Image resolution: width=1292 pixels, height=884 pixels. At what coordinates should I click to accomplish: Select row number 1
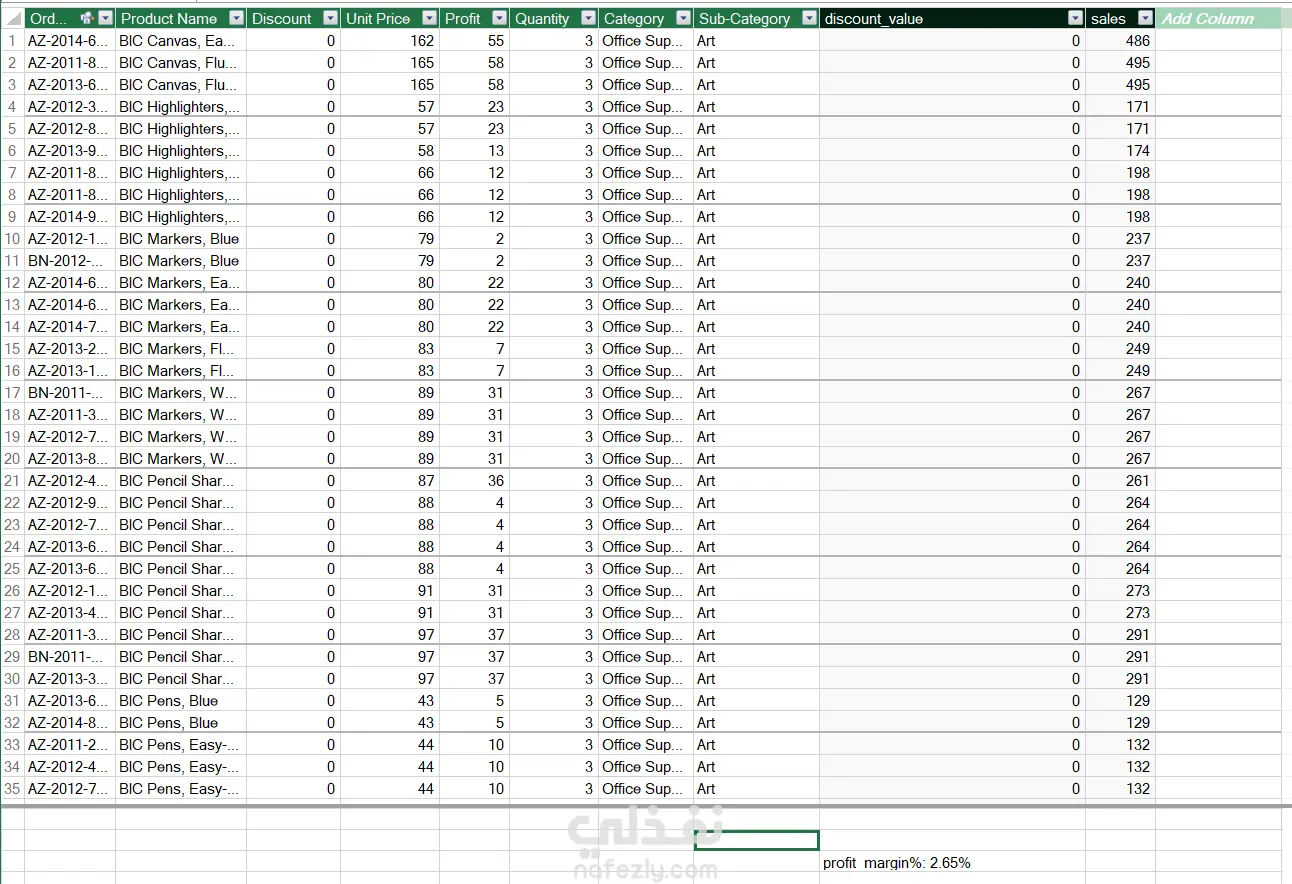coord(12,40)
